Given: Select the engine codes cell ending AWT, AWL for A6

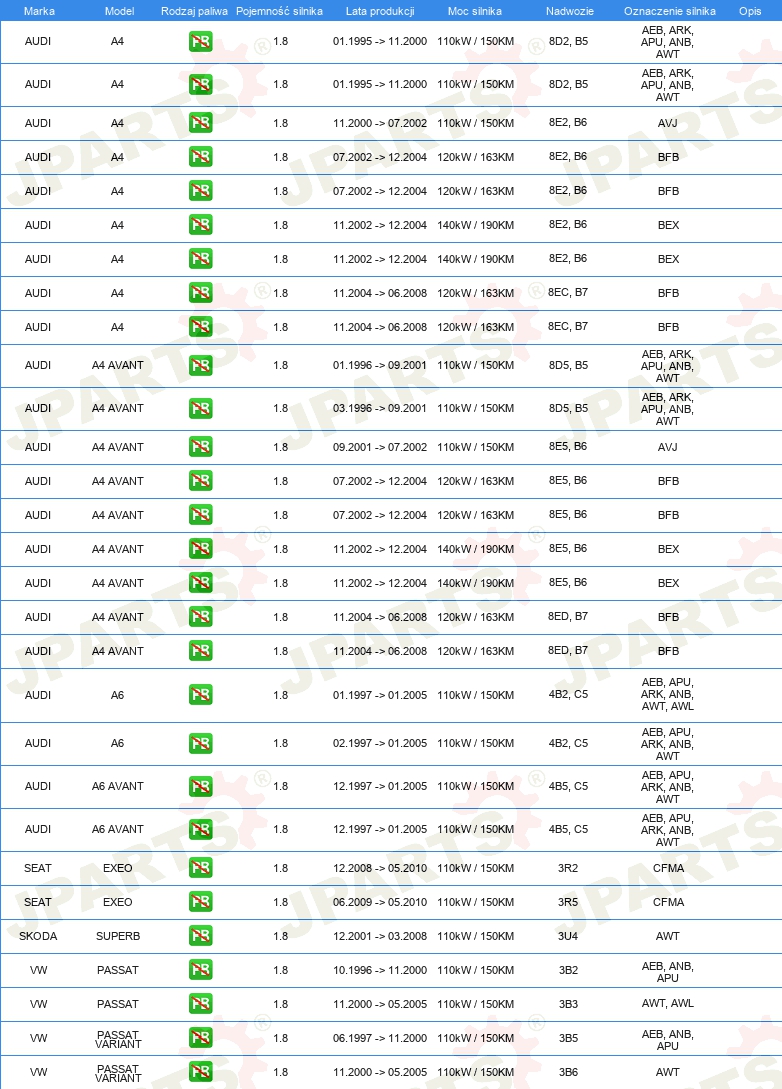Looking at the screenshot, I should click(667, 695).
